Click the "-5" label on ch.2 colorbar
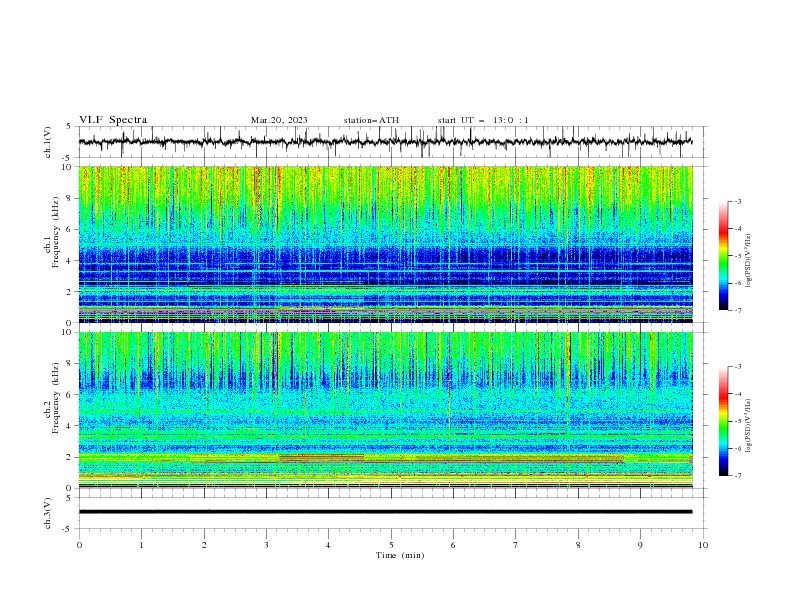 pos(737,421)
